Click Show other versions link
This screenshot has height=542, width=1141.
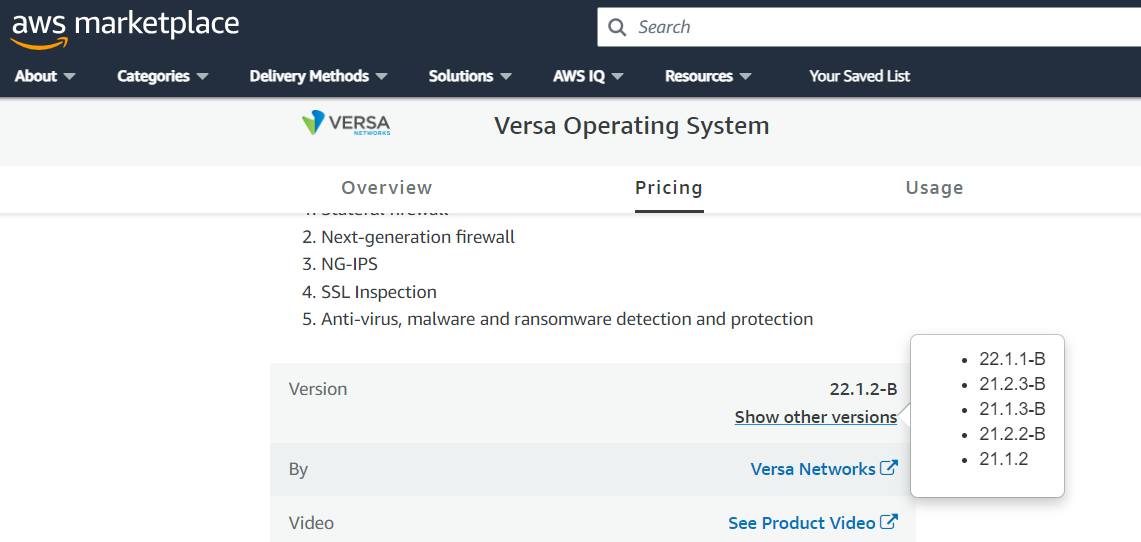point(816,418)
